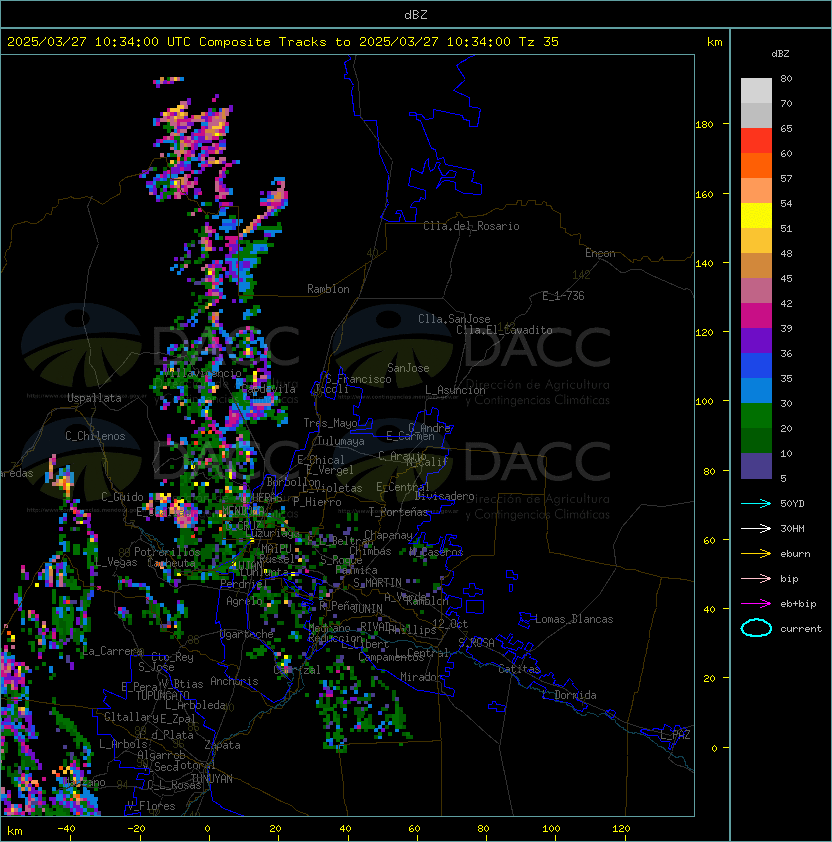This screenshot has width=832, height=842.
Task: Click the 'L_Asuncion' map label
Action: pyautogui.click(x=455, y=390)
